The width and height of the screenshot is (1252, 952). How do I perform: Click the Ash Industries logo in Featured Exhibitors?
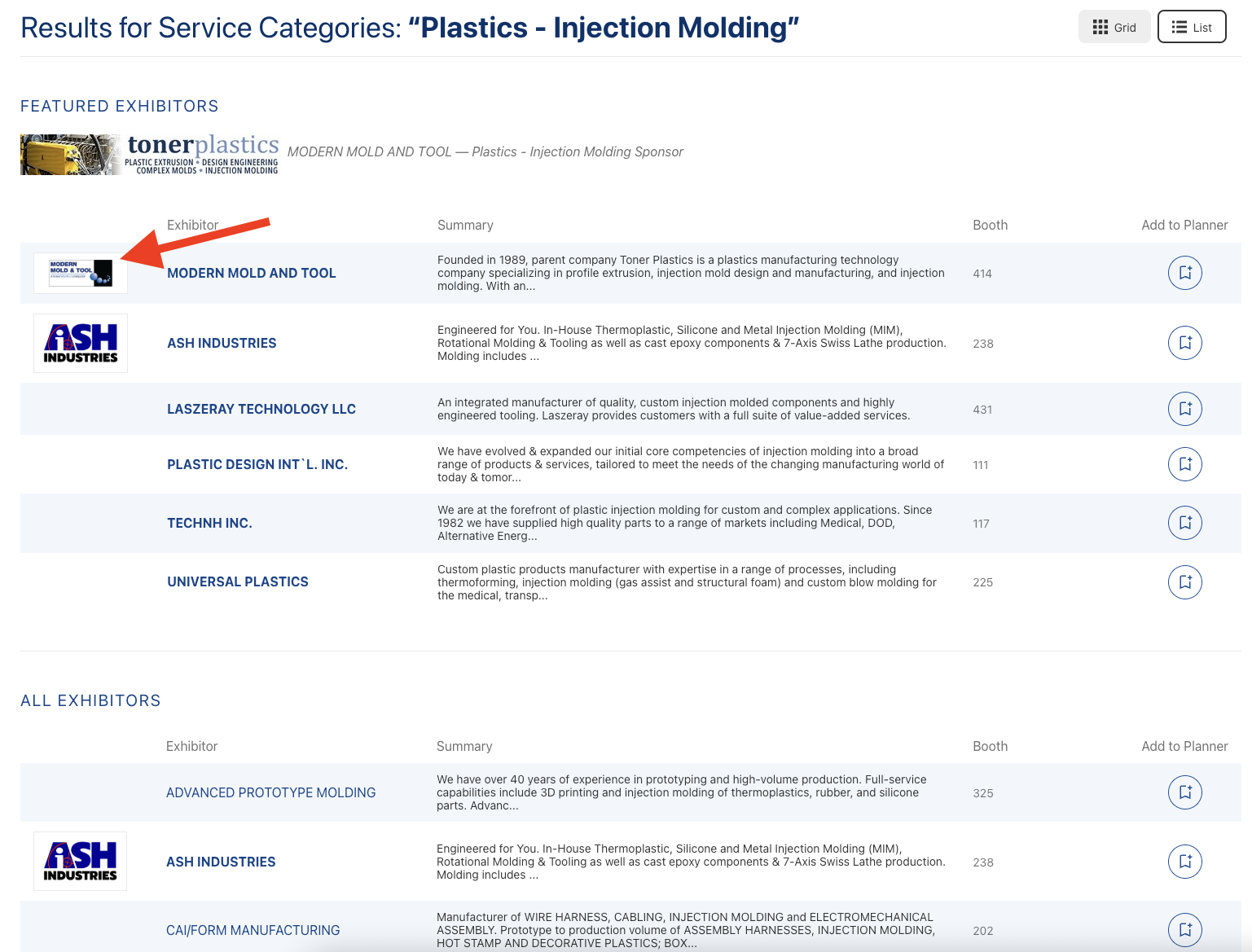tap(80, 344)
